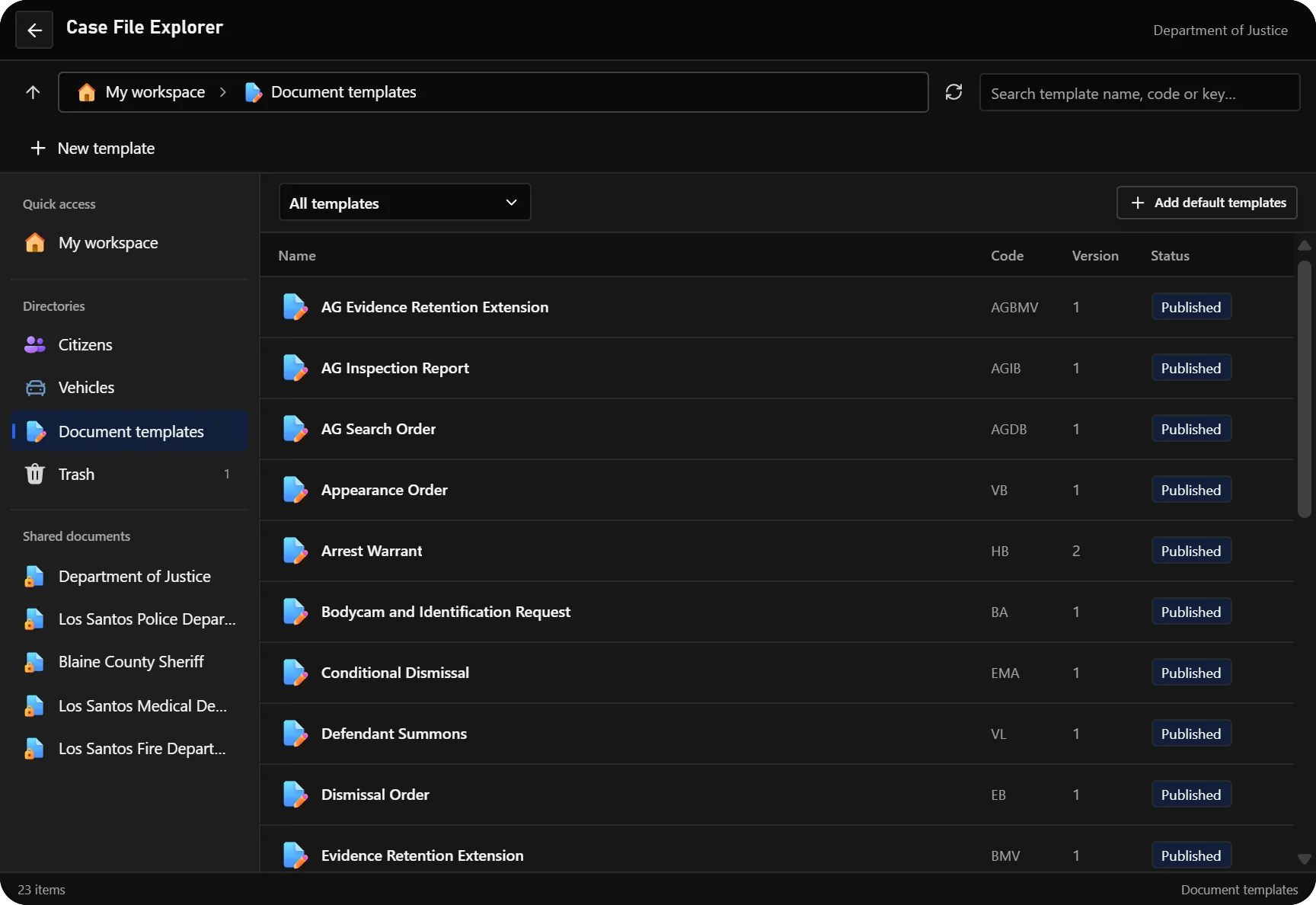Click AG Inspection Report template icon

[x=295, y=368]
